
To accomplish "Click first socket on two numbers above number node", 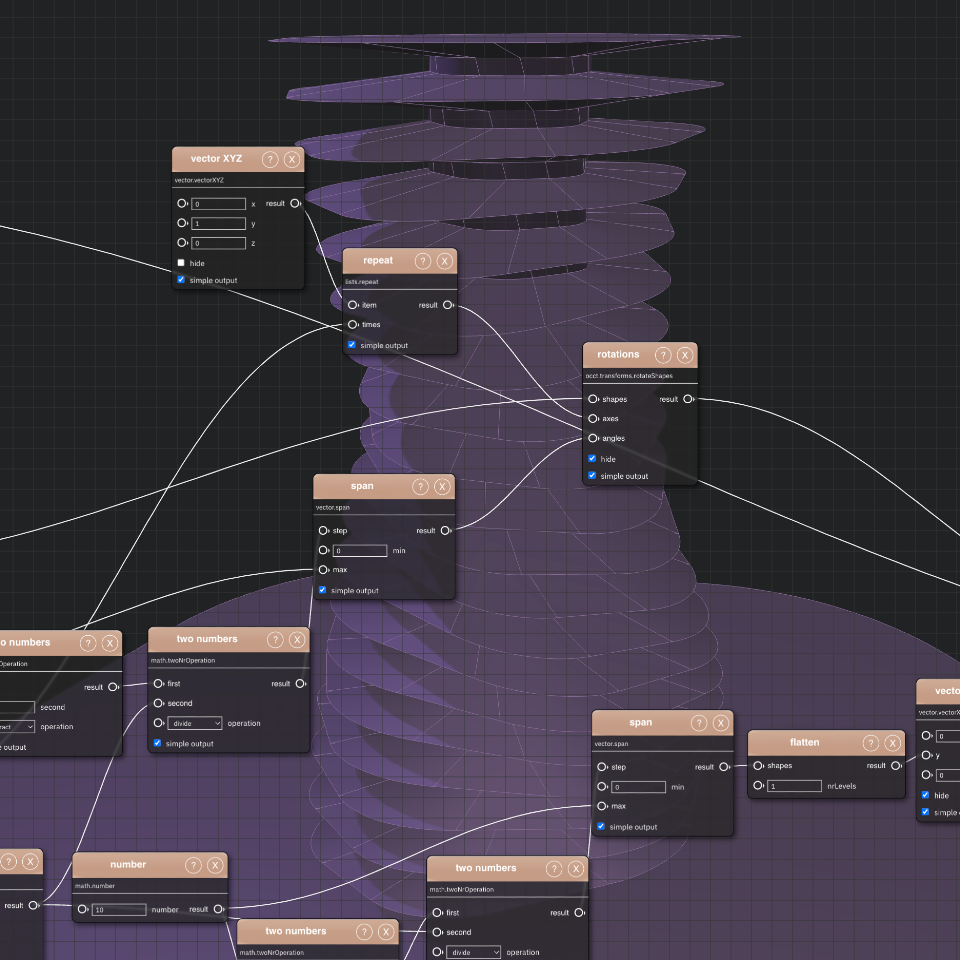I will [158, 684].
